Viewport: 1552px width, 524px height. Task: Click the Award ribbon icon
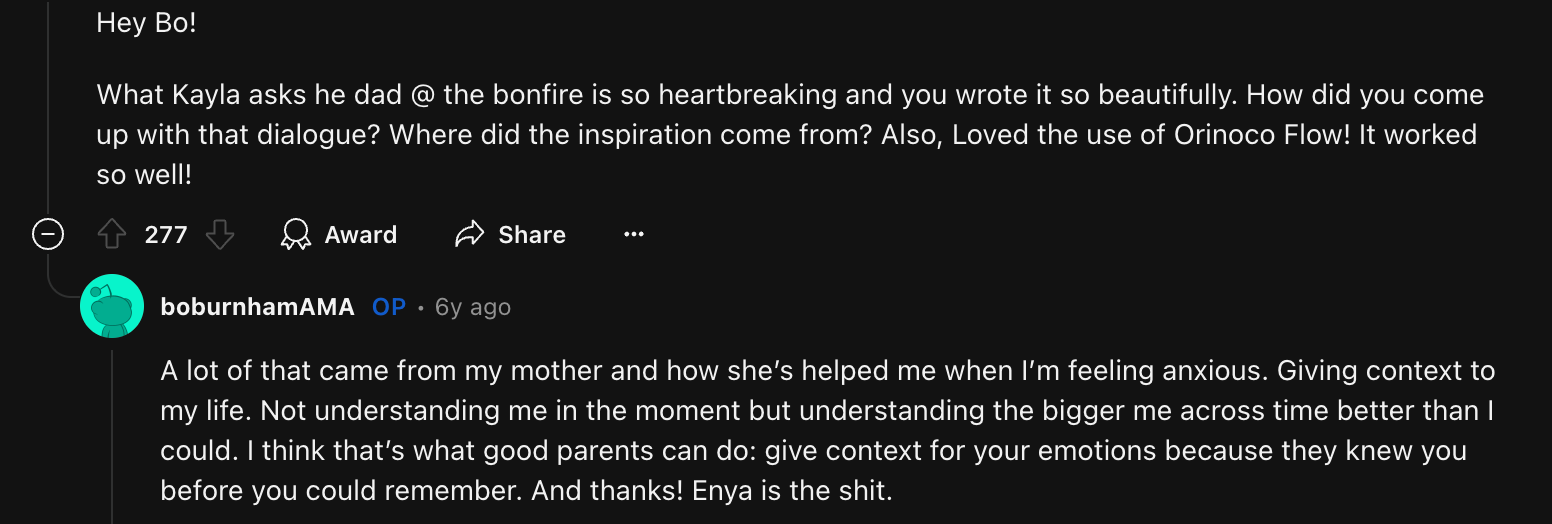pos(296,235)
